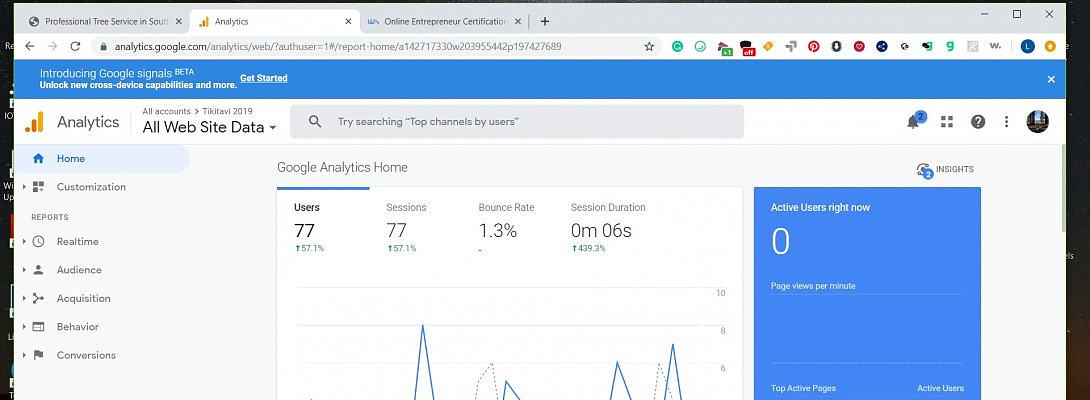Click the Get Started link
The image size is (1090, 400).
pyautogui.click(x=263, y=78)
